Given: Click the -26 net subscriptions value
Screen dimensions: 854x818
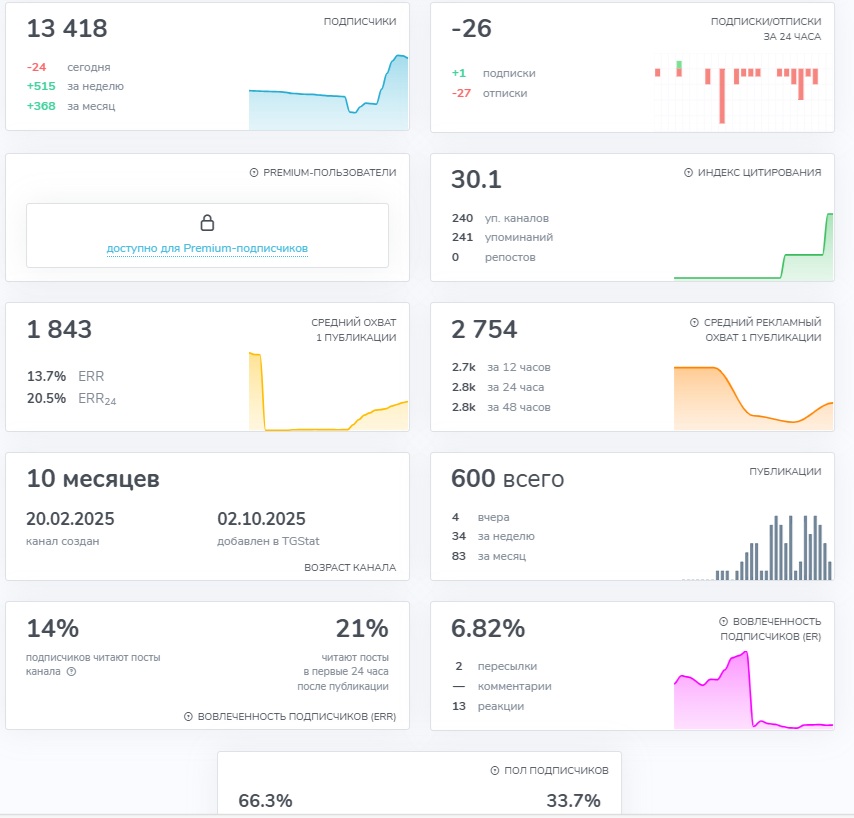Looking at the screenshot, I should pos(472,28).
